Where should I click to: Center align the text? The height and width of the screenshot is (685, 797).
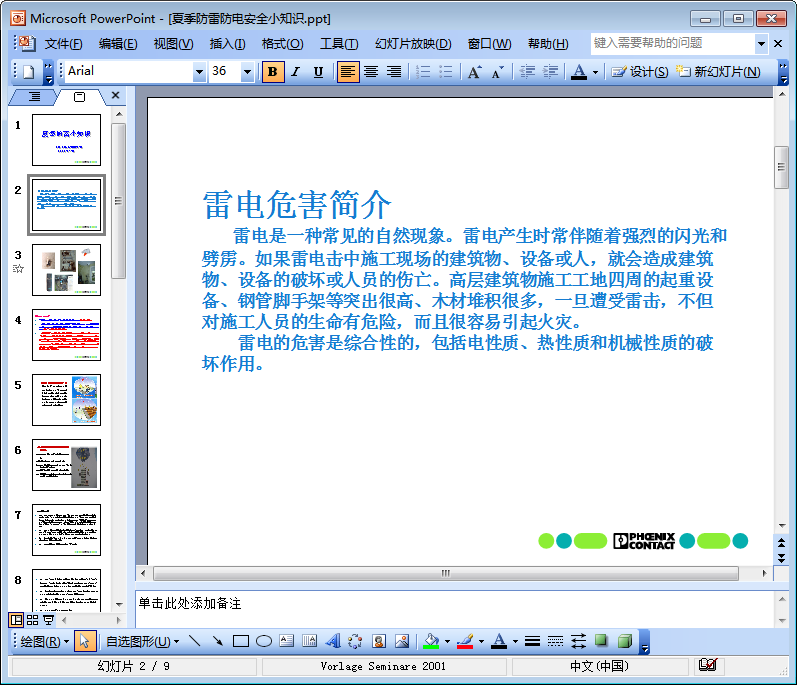tap(371, 72)
